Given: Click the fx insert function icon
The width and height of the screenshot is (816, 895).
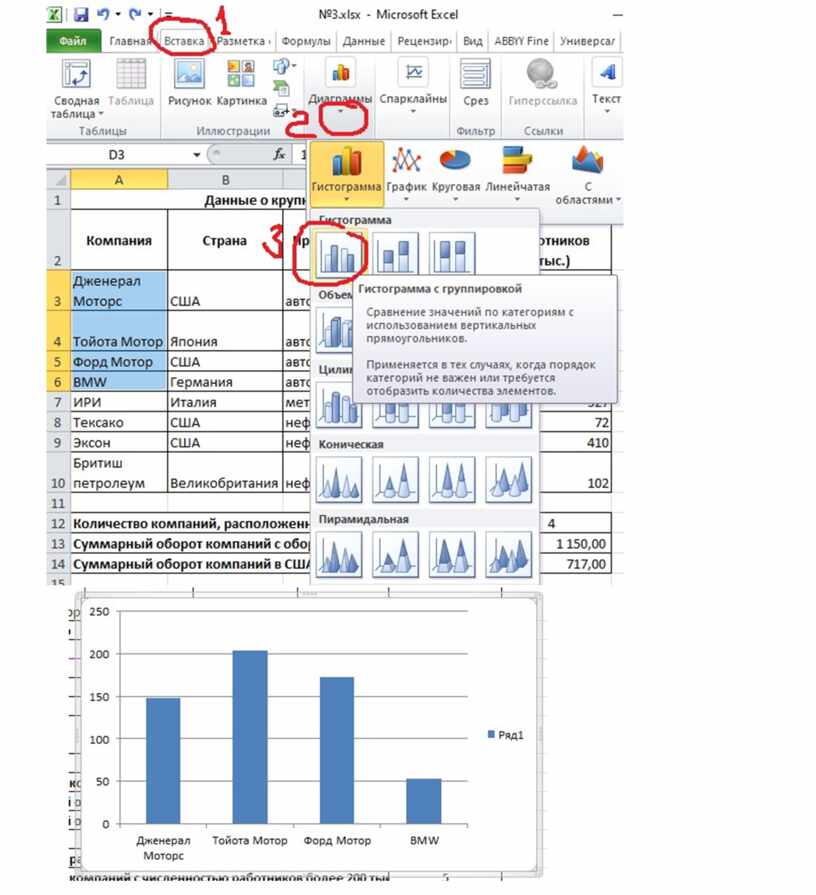Looking at the screenshot, I should coord(279,155).
